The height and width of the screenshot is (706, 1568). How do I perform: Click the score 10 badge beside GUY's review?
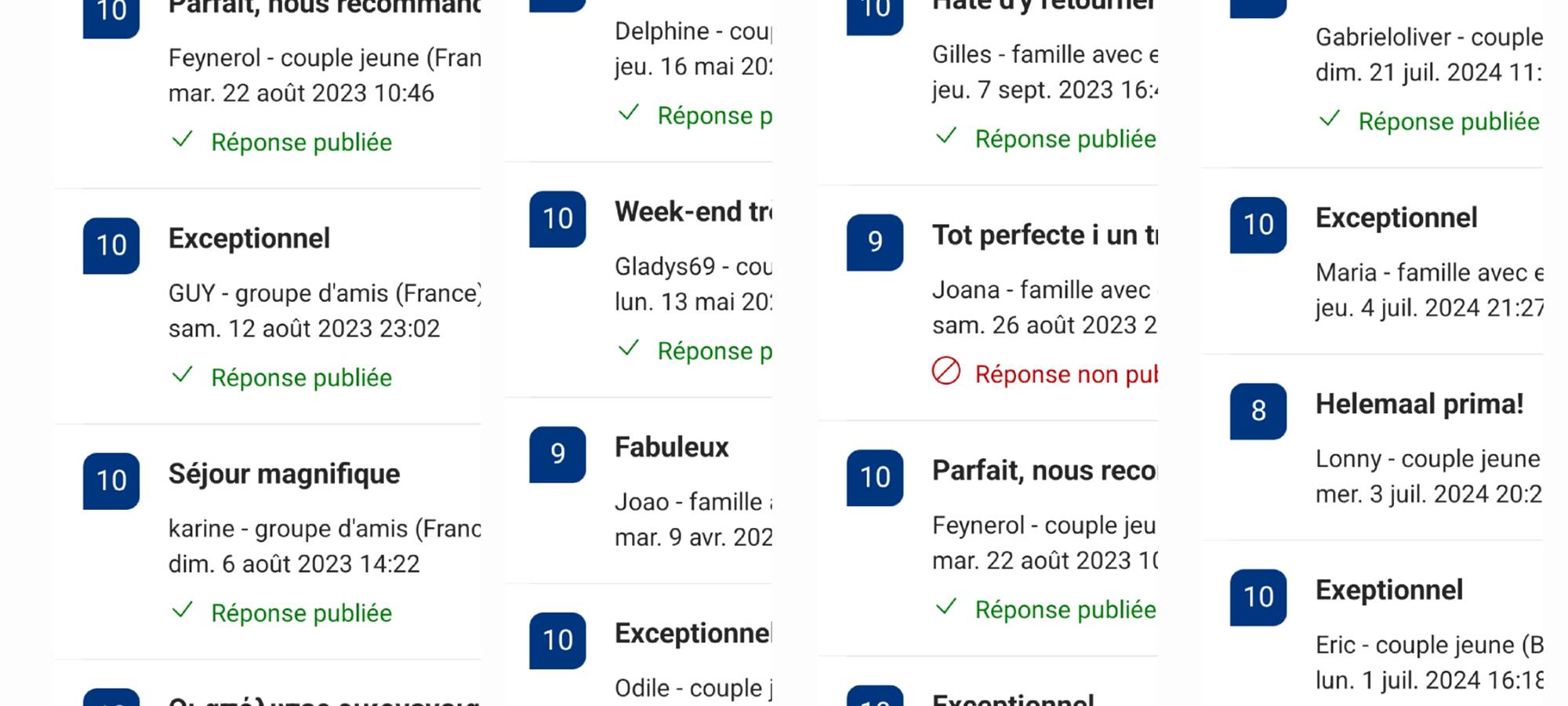pyautogui.click(x=111, y=246)
